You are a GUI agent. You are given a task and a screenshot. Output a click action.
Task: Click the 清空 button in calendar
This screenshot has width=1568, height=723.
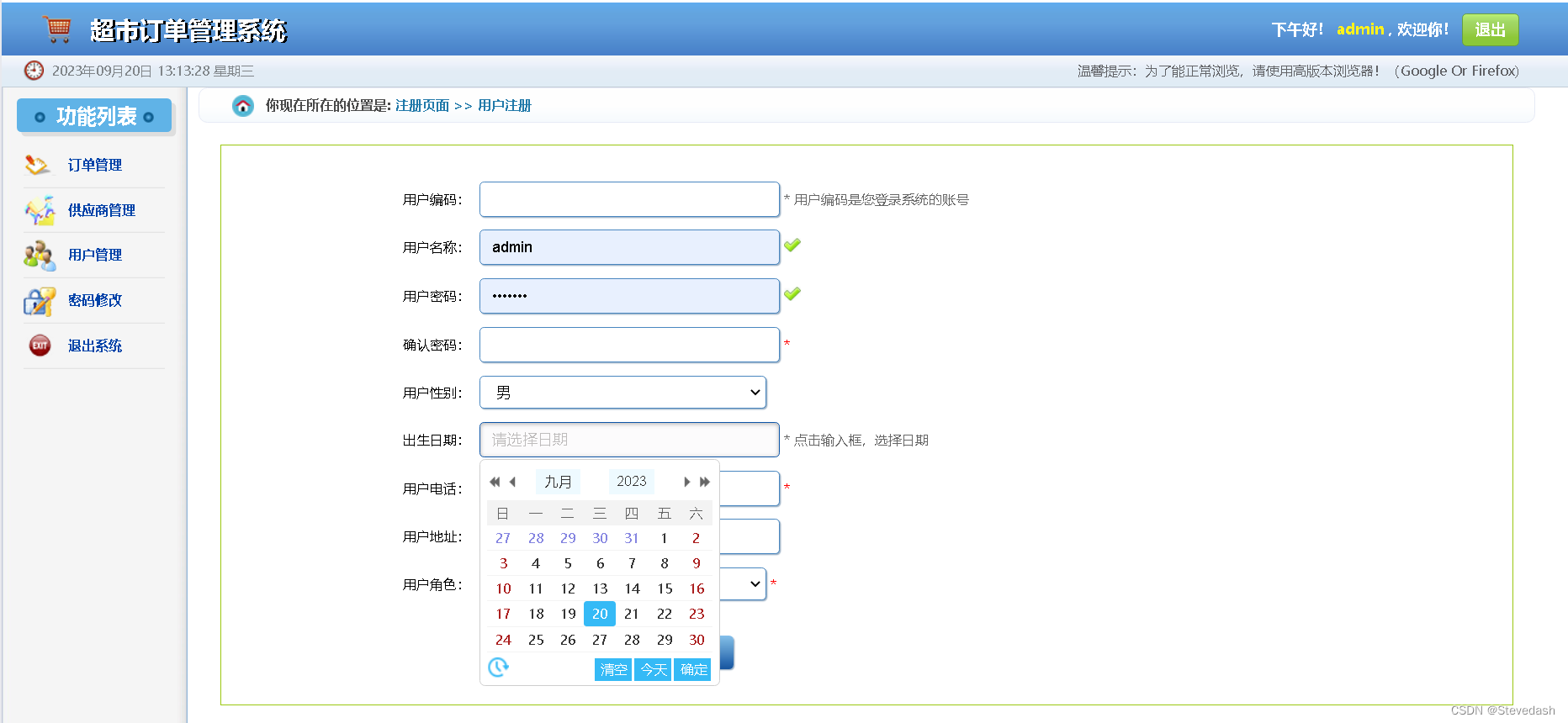pyautogui.click(x=613, y=670)
